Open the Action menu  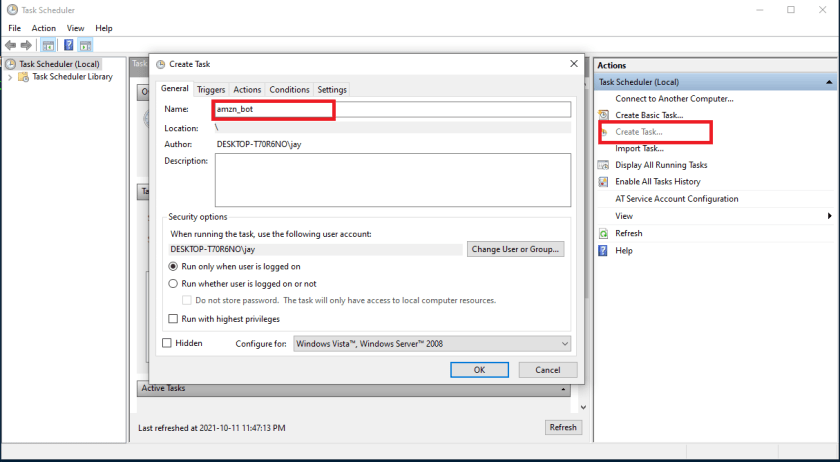click(x=43, y=28)
